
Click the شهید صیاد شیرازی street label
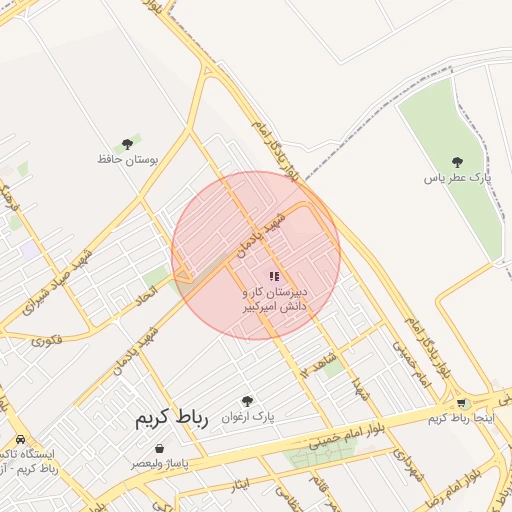point(57,283)
